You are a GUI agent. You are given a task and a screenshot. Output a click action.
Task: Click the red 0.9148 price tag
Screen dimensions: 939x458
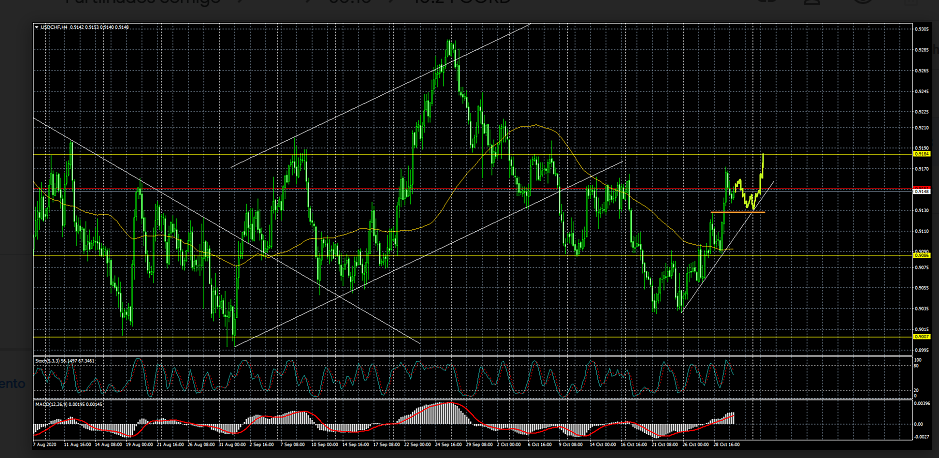(x=921, y=190)
